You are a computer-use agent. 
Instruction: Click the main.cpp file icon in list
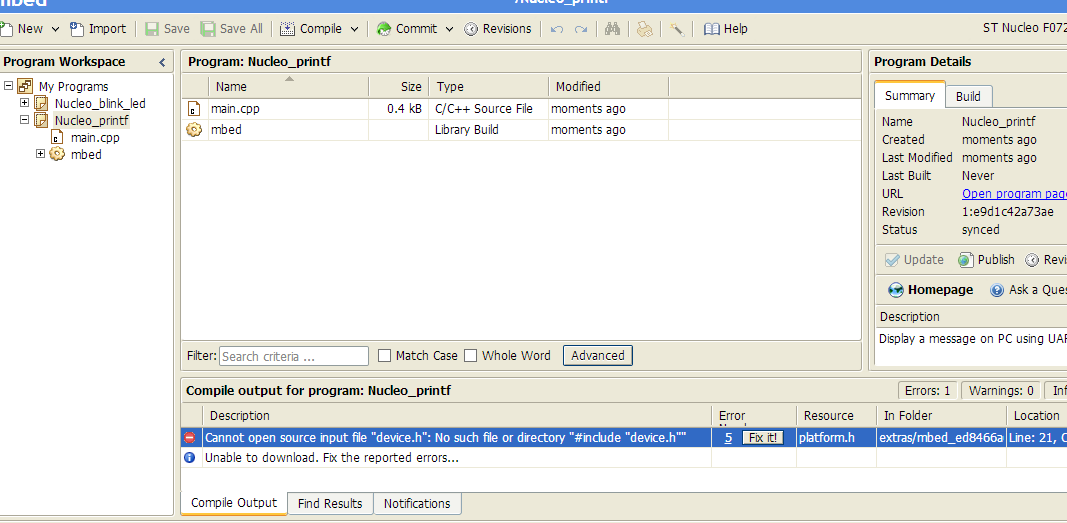(x=194, y=109)
